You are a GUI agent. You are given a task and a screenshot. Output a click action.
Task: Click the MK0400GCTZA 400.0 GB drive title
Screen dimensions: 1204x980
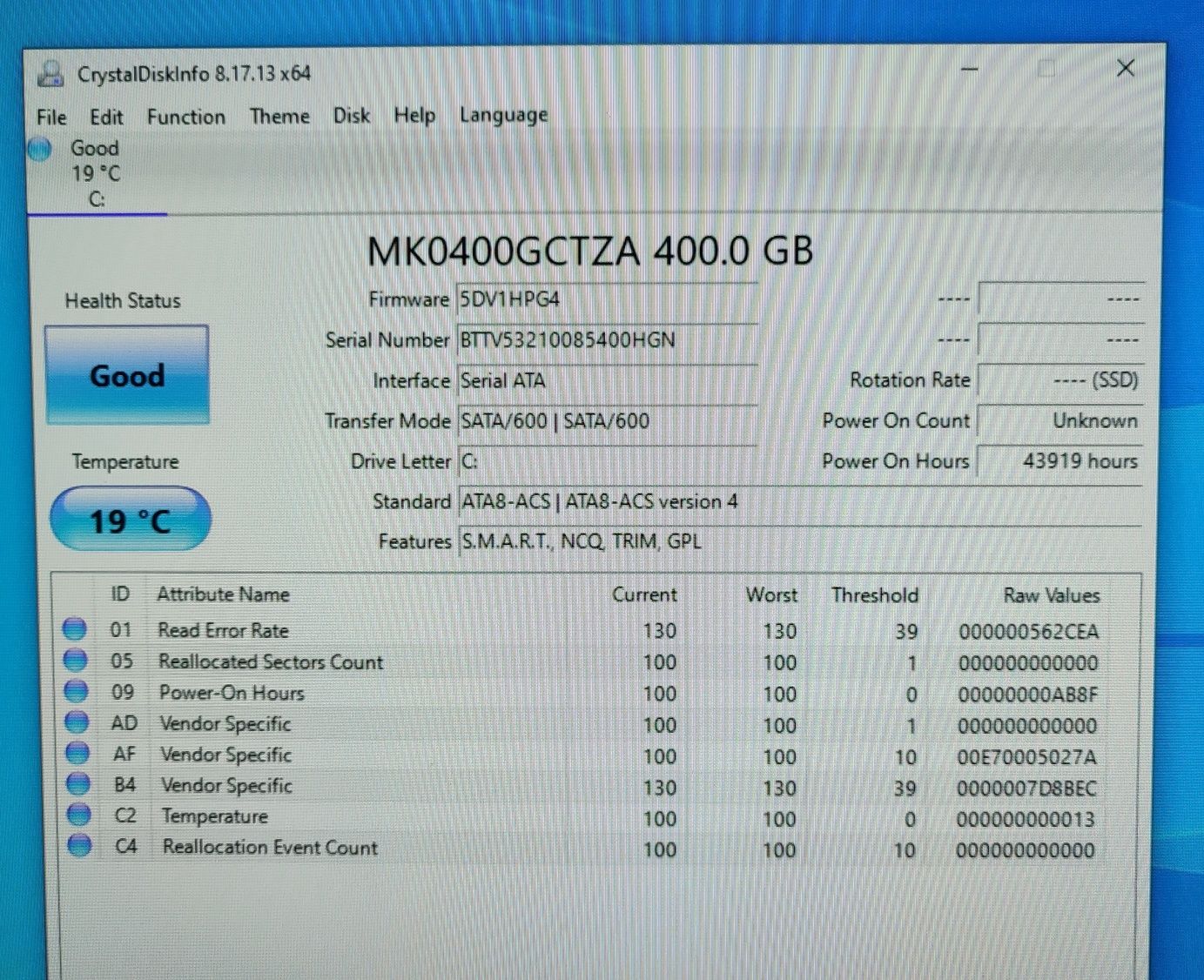(x=590, y=251)
